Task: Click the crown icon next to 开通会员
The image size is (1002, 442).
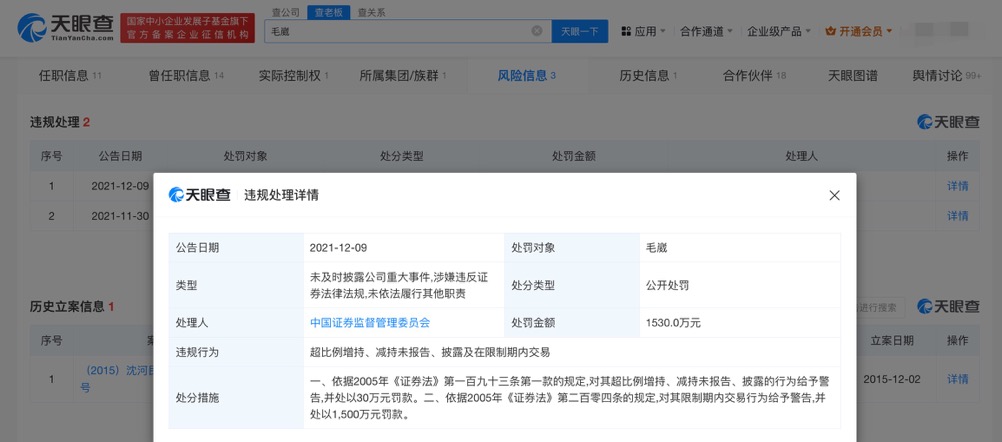Action: coord(831,31)
